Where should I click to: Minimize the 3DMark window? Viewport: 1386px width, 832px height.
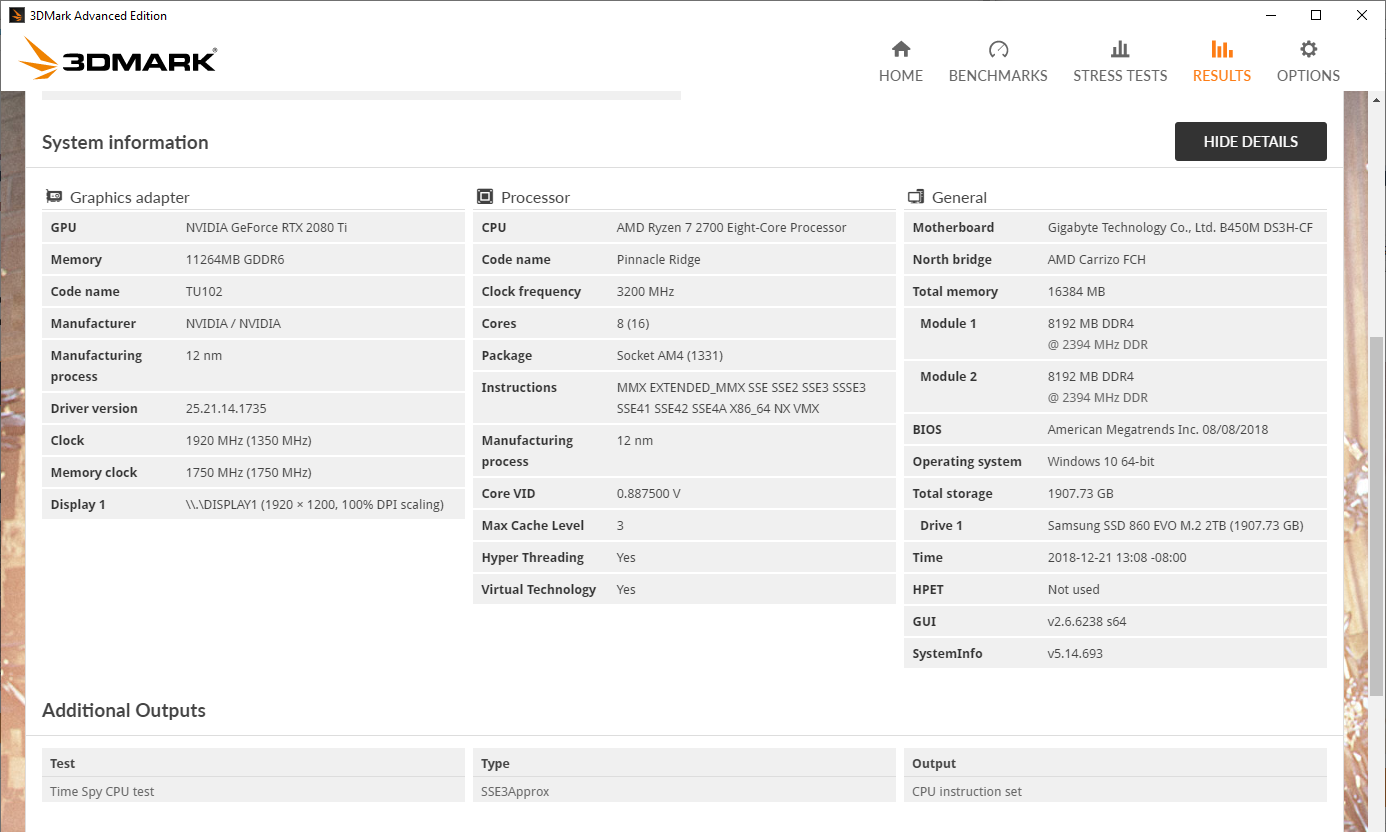click(x=1270, y=15)
